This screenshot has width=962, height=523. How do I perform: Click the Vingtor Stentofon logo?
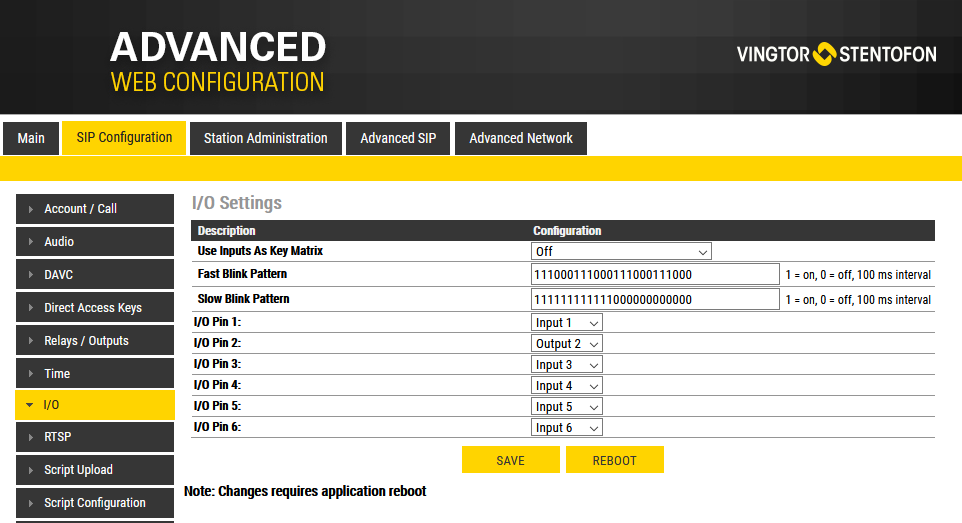tap(836, 54)
